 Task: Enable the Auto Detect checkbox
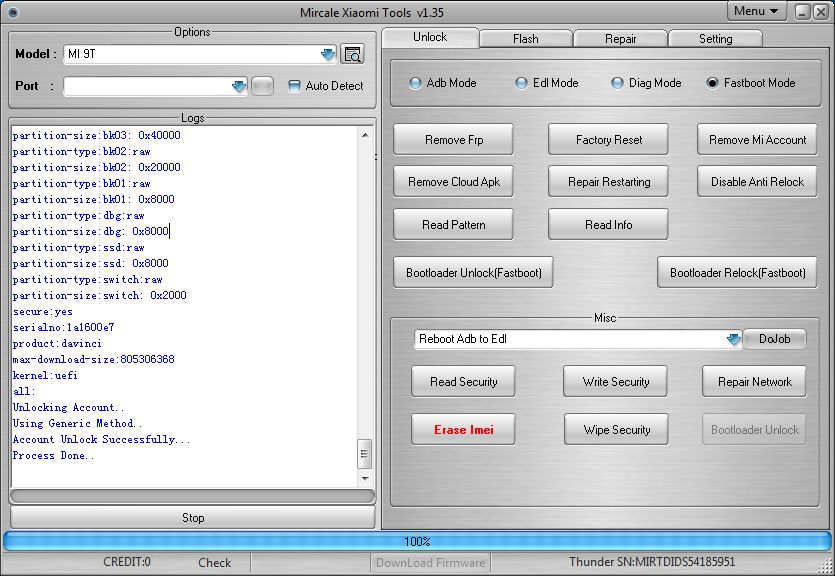point(294,86)
